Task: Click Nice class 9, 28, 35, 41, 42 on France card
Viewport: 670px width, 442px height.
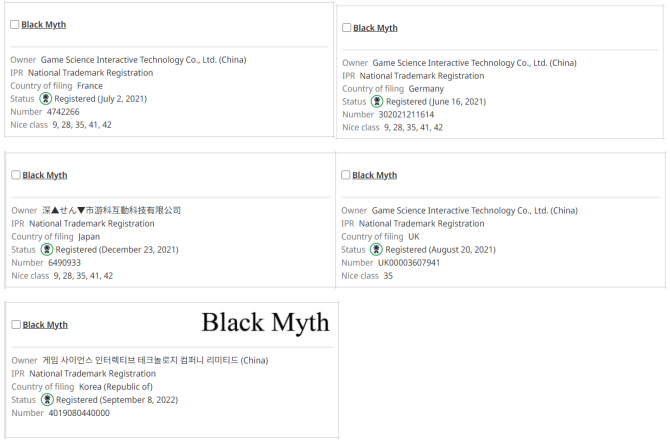Action: (x=82, y=125)
